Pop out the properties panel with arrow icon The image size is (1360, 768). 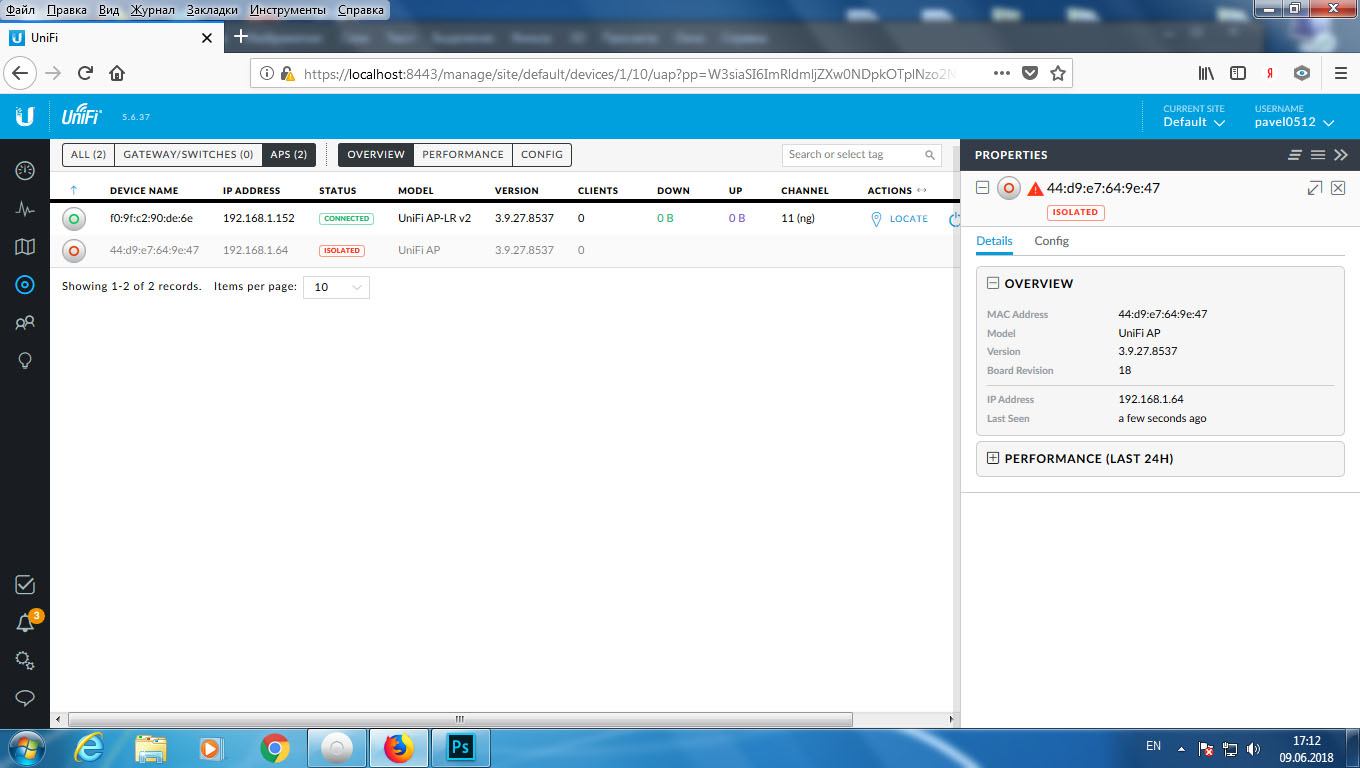pos(1315,188)
